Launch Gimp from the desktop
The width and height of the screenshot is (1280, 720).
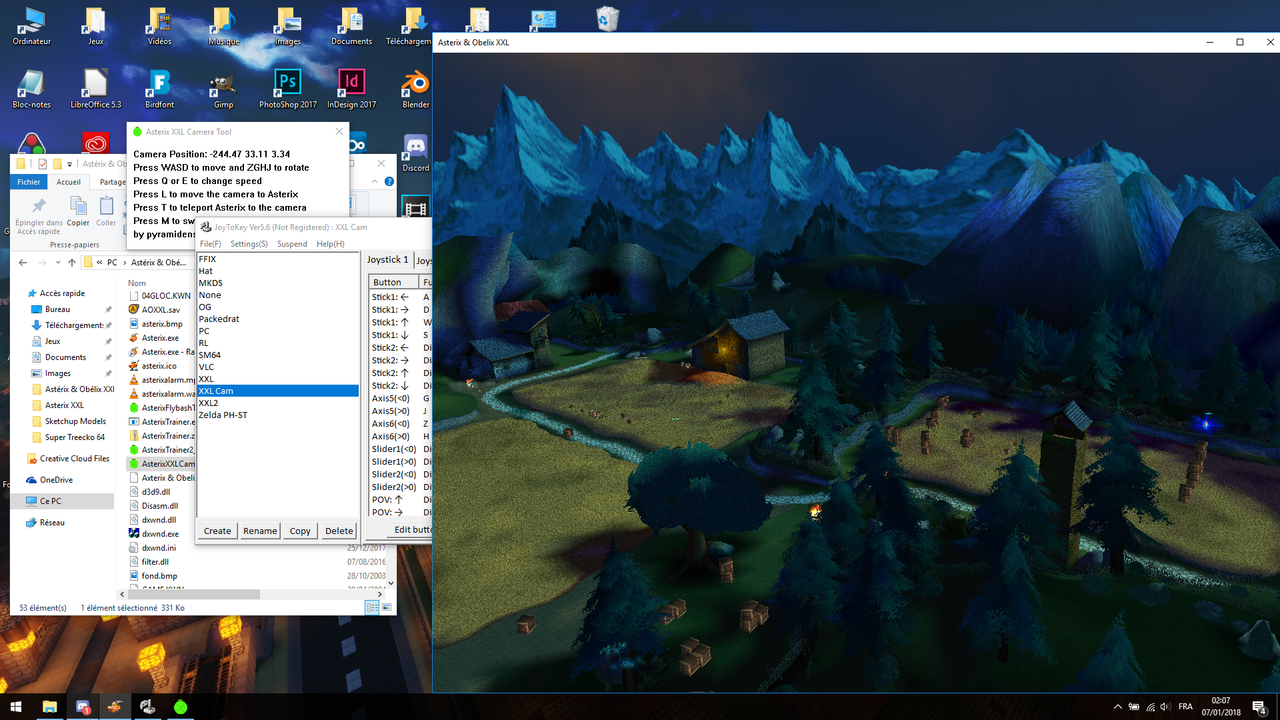pos(223,89)
